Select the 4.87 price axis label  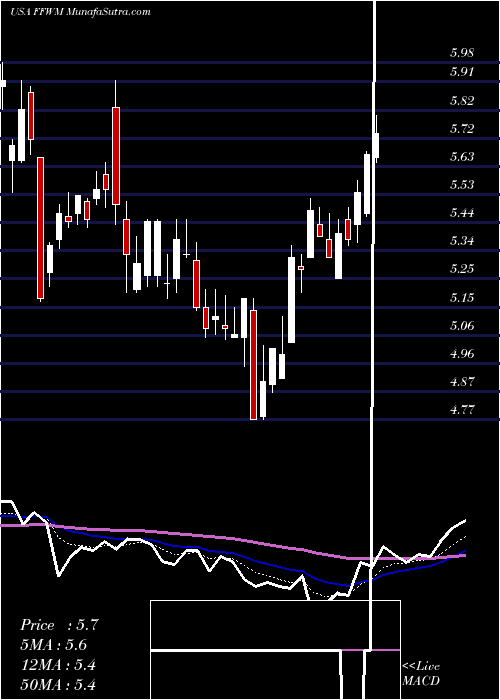point(462,382)
